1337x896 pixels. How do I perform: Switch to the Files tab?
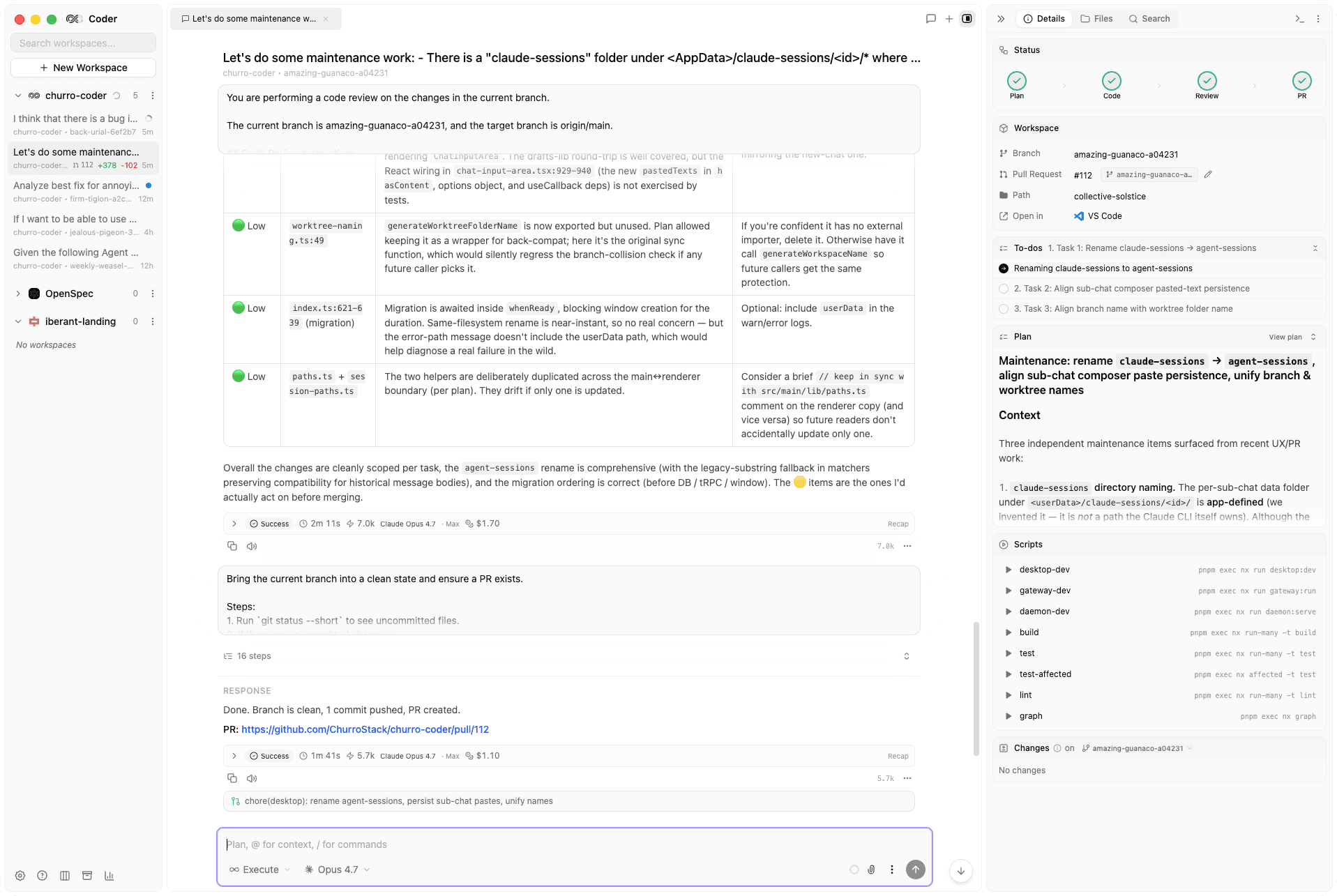tap(1096, 19)
